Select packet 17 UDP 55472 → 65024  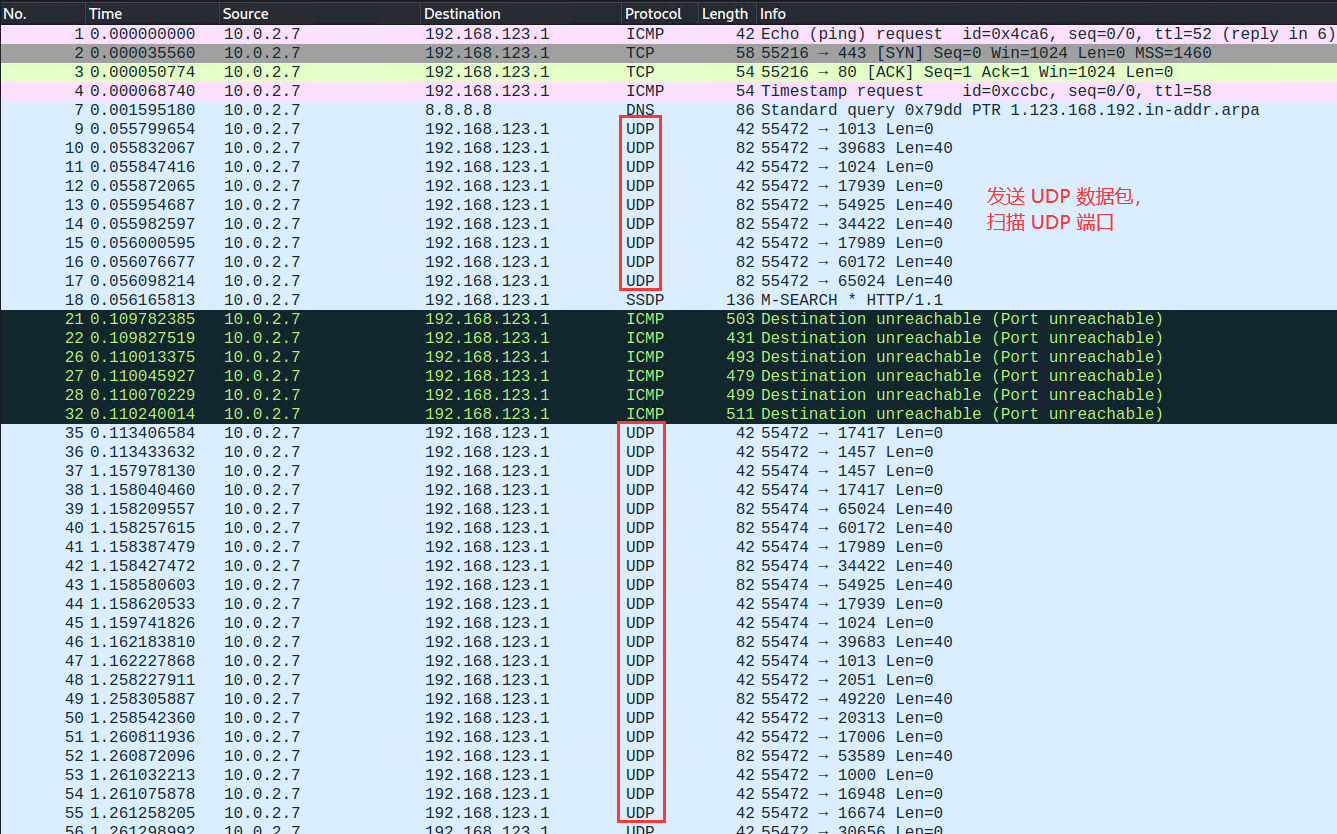[668, 281]
